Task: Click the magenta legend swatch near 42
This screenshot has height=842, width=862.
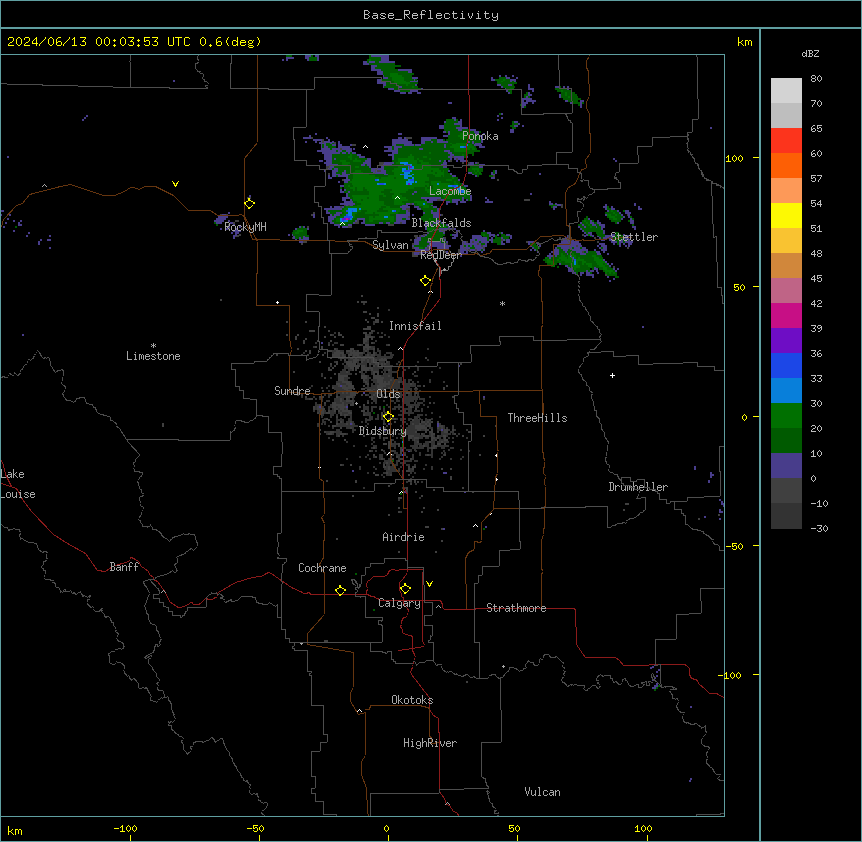Action: coord(786,315)
